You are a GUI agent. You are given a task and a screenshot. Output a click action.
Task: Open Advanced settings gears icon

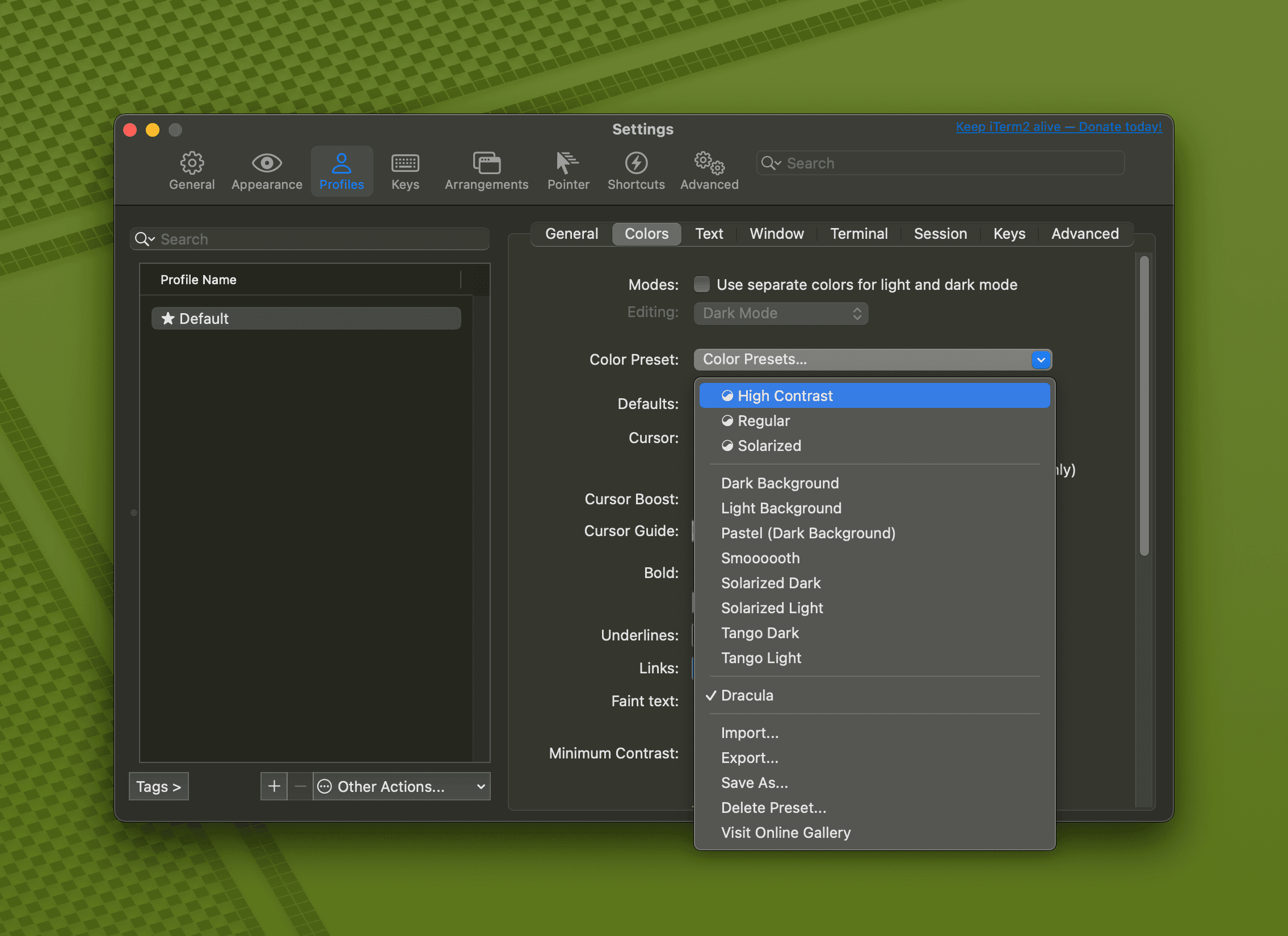(709, 163)
